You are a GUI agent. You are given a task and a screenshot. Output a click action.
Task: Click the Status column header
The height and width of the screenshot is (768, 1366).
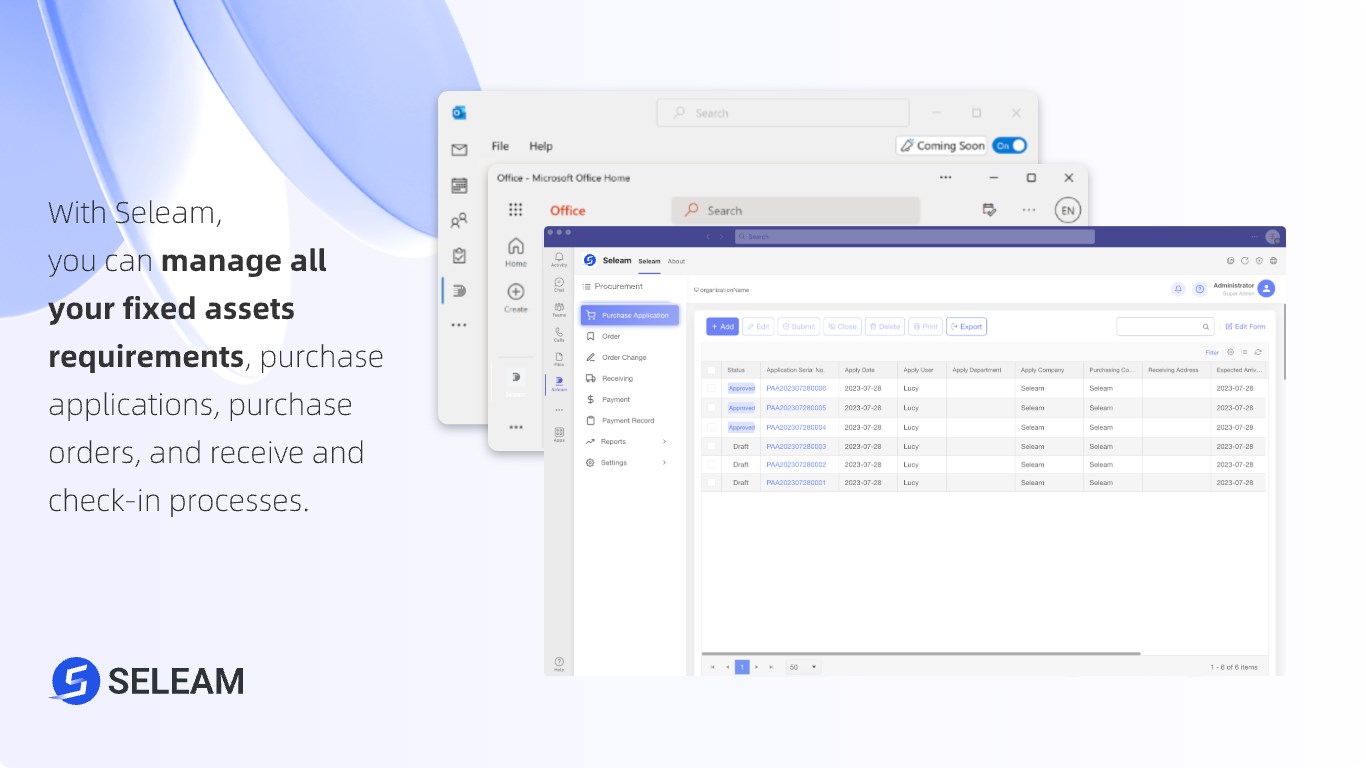pos(741,370)
